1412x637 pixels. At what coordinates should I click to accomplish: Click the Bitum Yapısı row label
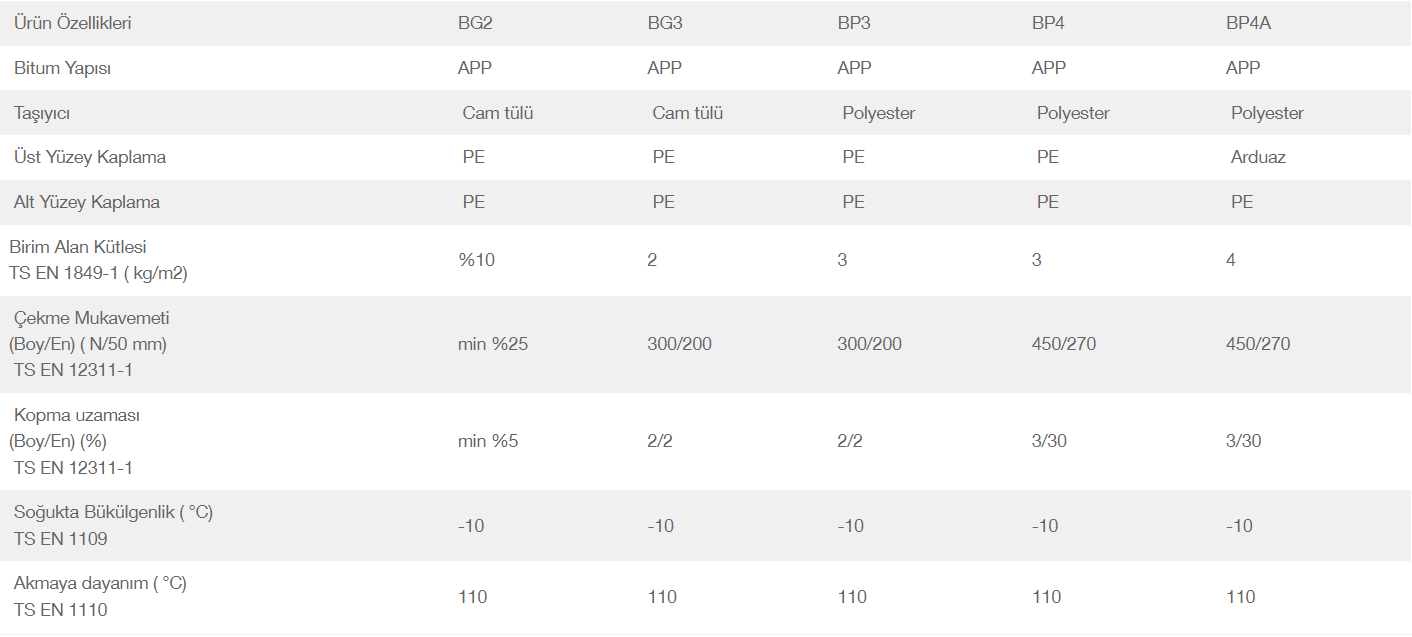(x=62, y=68)
